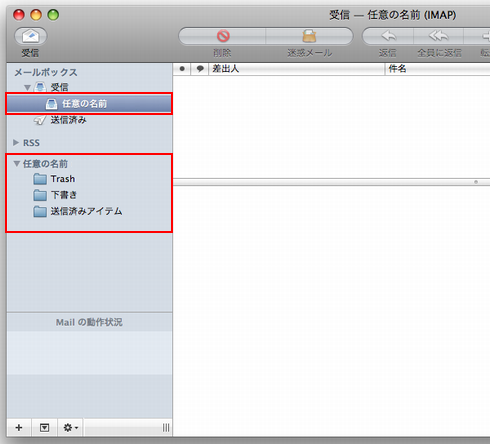This screenshot has height=444, width=490.
Task: Collapse the 受信 inbox tree
Action: pyautogui.click(x=27, y=88)
